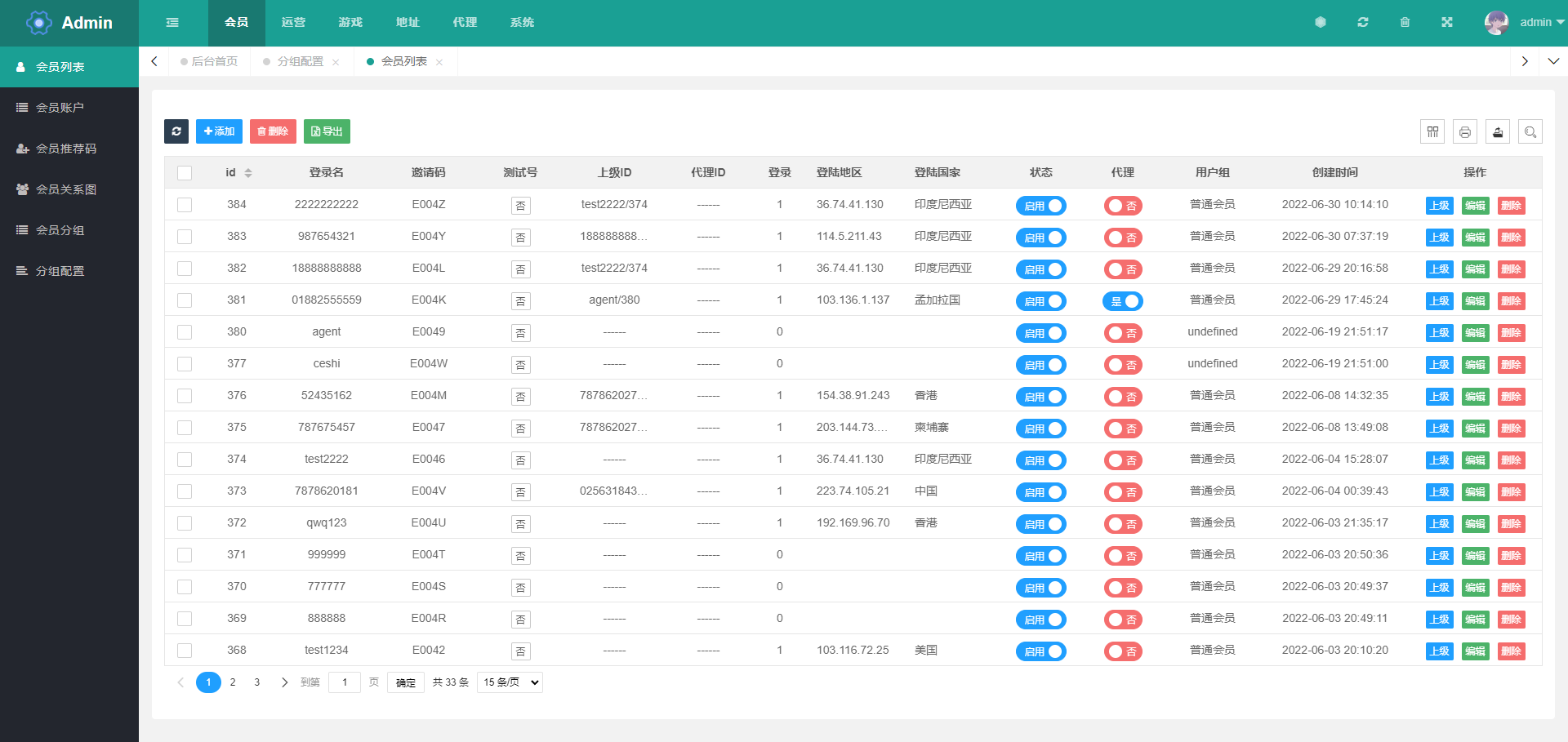Open the 15 条/页 page size dropdown
This screenshot has height=742, width=1568.
pos(510,682)
